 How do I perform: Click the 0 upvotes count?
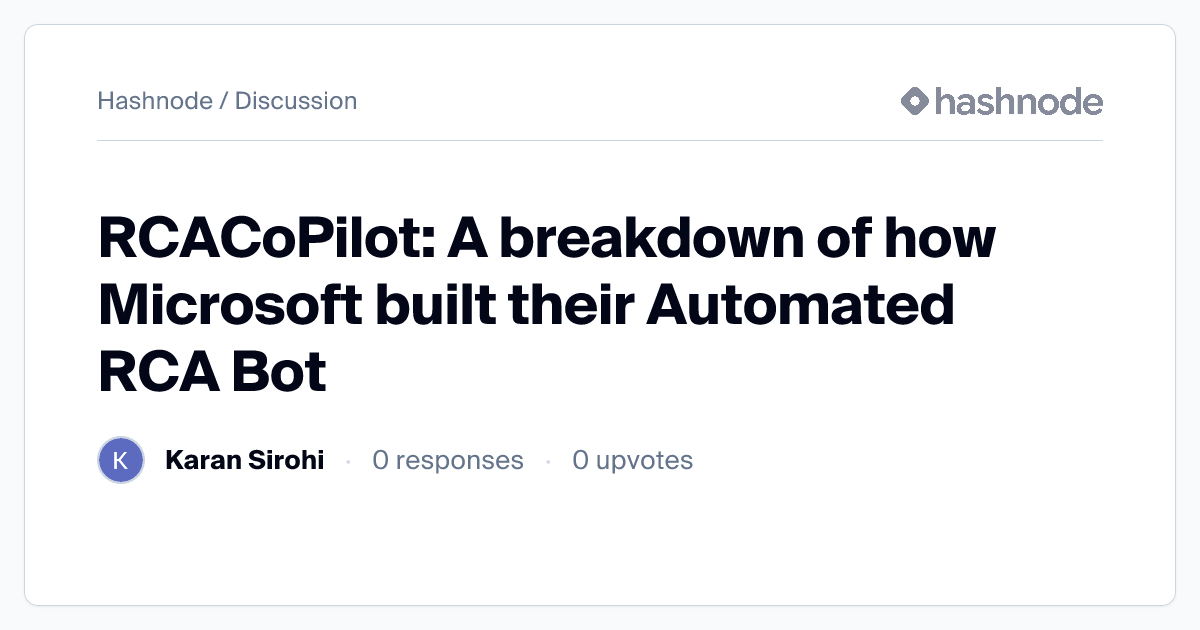pos(632,460)
